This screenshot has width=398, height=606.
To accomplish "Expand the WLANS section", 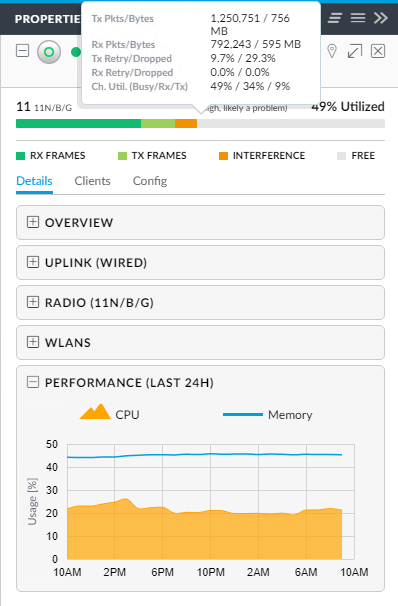I will click(x=200, y=342).
